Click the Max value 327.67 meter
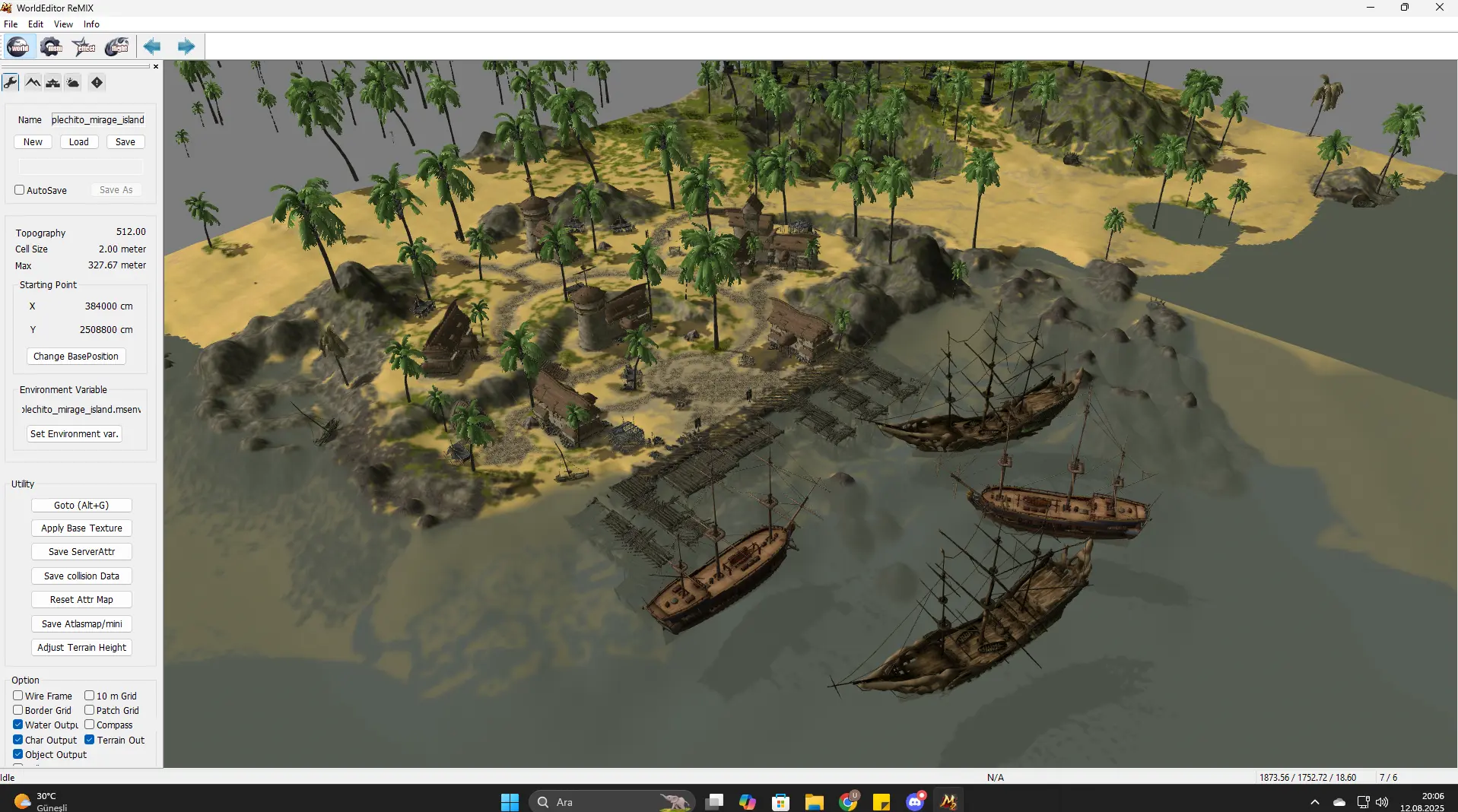Image resolution: width=1458 pixels, height=812 pixels. click(x=116, y=265)
